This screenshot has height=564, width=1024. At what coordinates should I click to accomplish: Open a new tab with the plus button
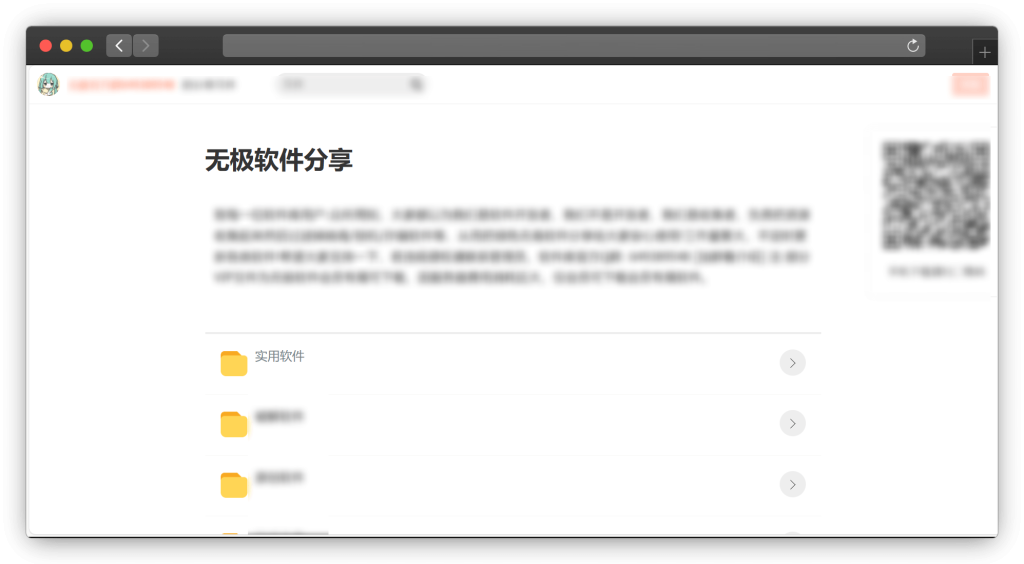point(985,52)
